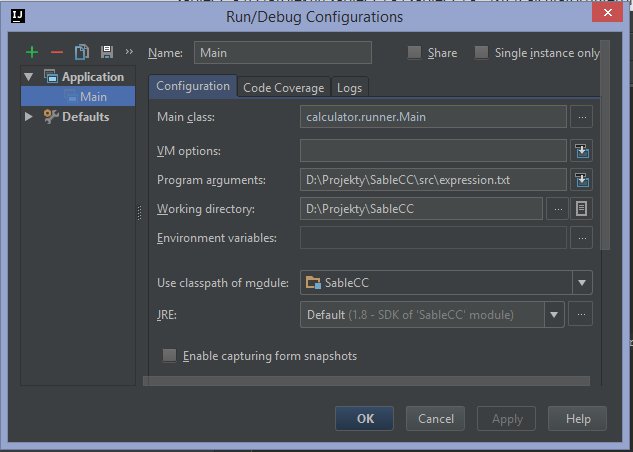Browse Working directory ellipsis button
The image size is (633, 452).
558,209
